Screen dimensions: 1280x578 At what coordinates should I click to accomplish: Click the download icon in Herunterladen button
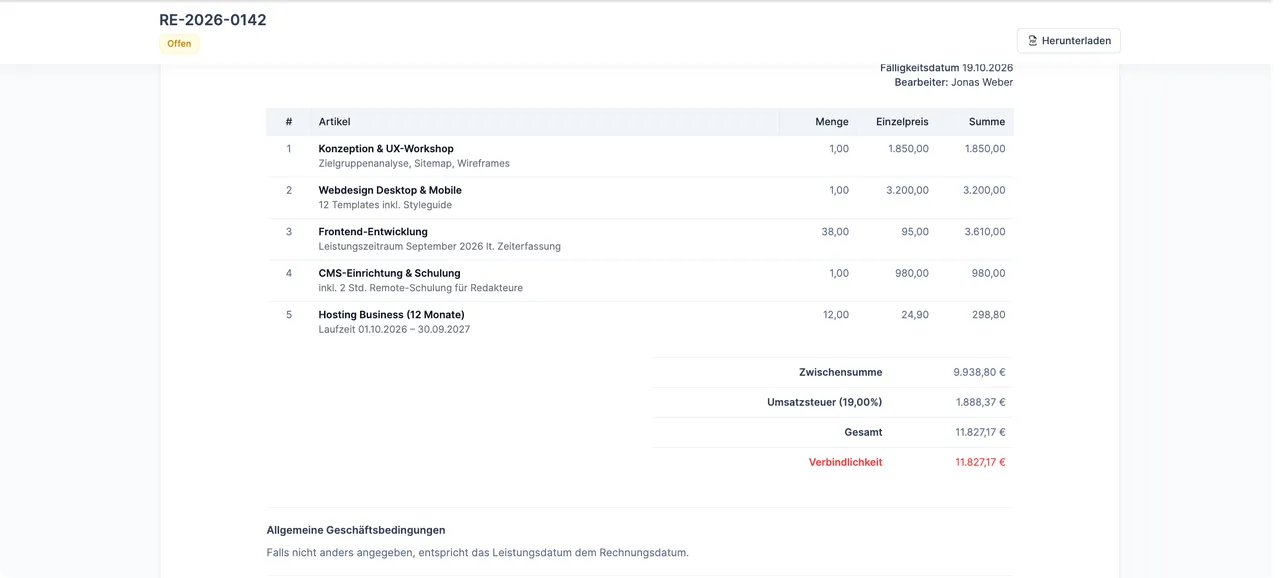click(x=1033, y=41)
